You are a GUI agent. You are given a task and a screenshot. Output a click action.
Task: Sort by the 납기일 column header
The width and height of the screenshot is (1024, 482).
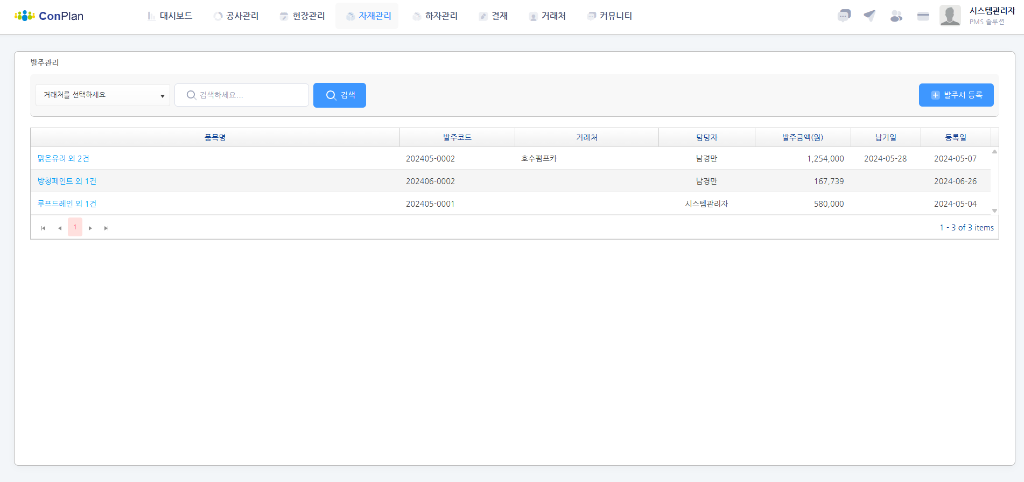886,137
